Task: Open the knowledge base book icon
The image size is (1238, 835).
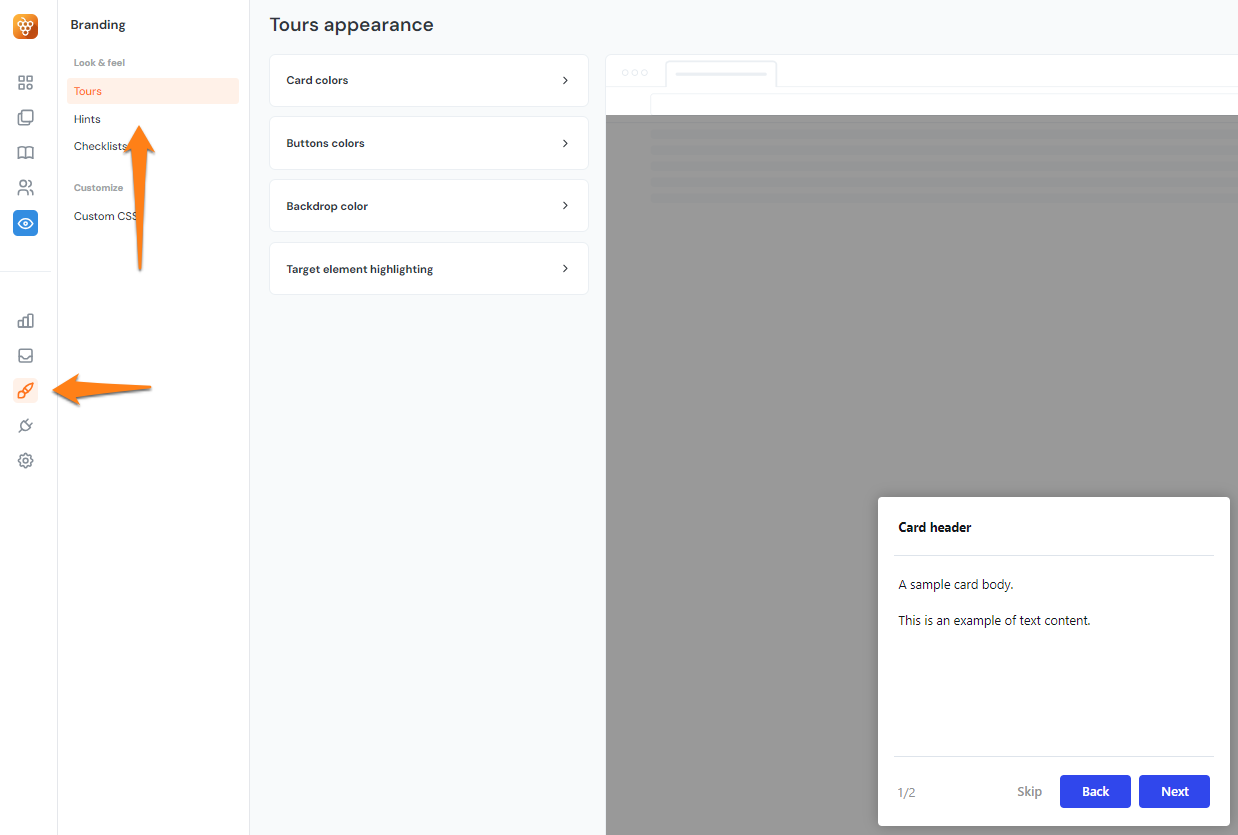Action: point(25,152)
